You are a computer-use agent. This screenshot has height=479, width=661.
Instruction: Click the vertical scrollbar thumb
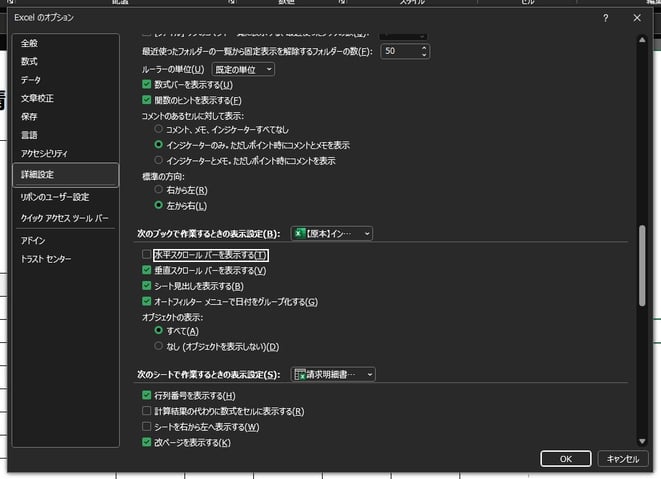coord(642,266)
